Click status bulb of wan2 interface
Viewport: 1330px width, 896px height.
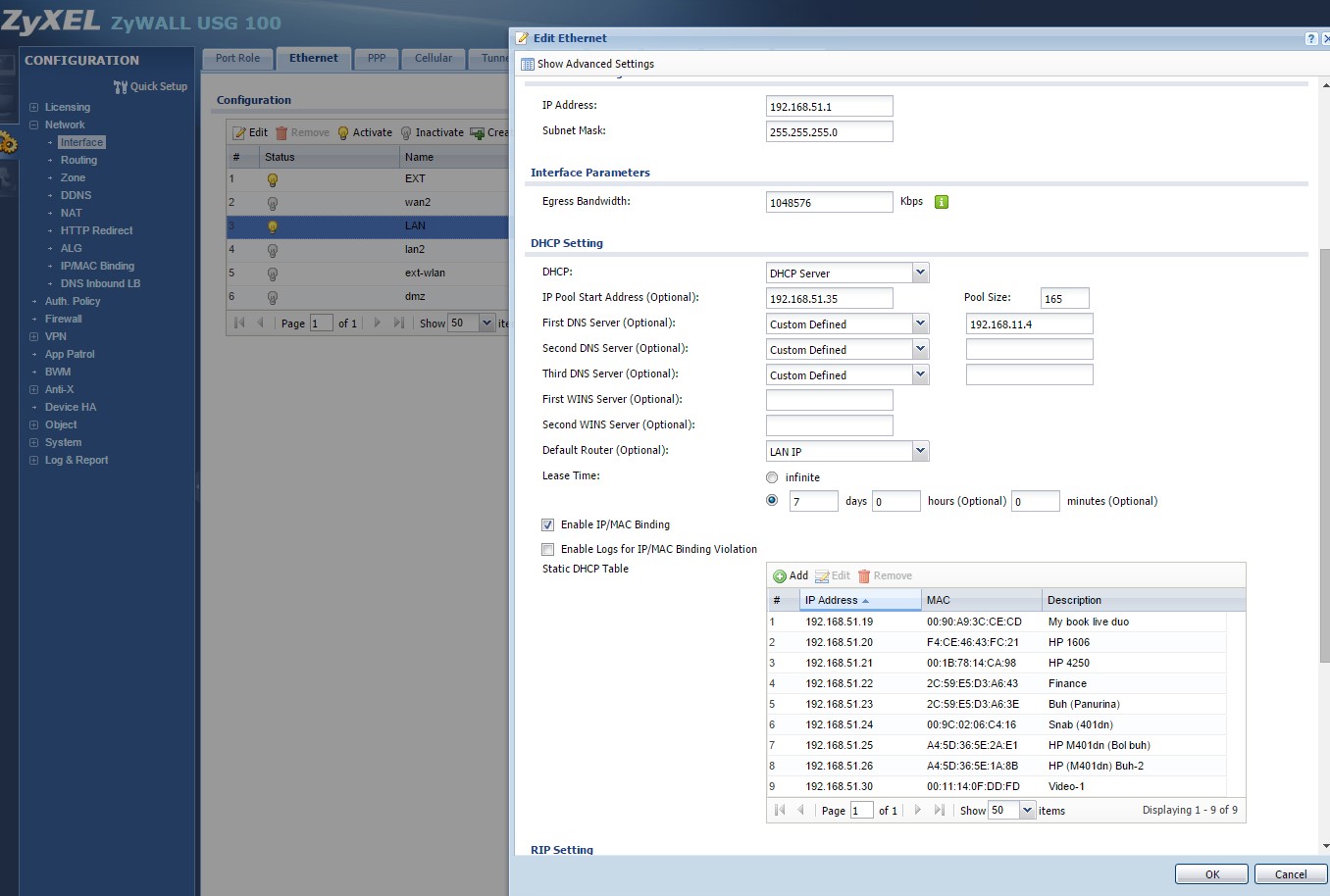pyautogui.click(x=273, y=203)
